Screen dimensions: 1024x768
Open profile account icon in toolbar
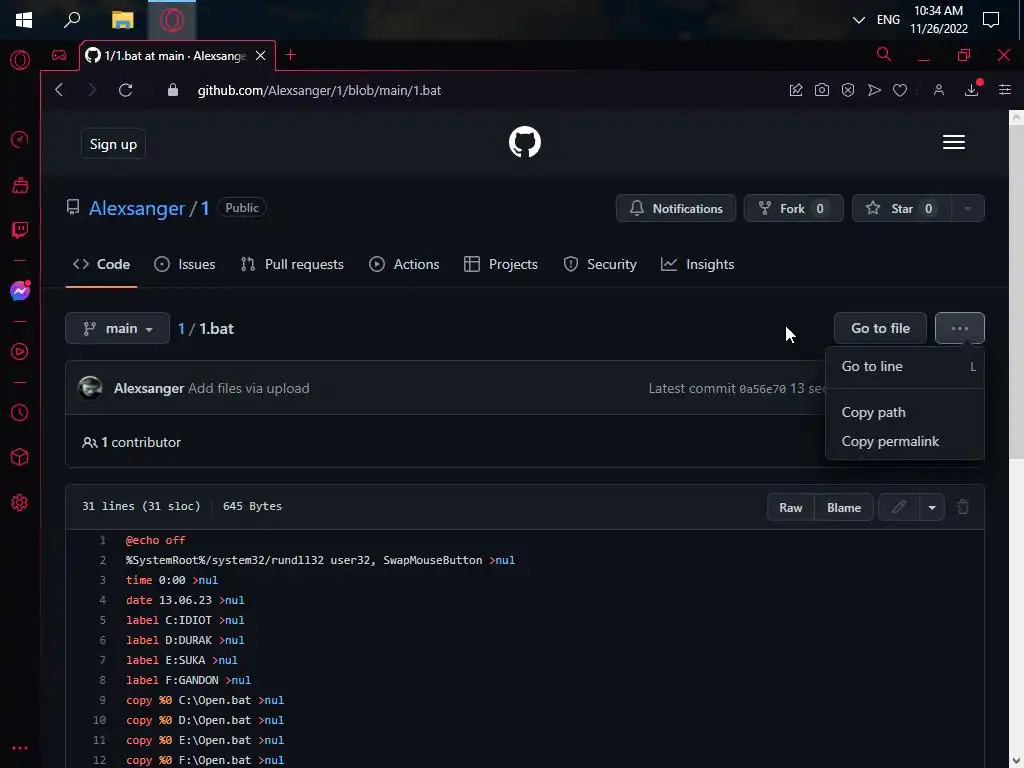pyautogui.click(x=938, y=90)
